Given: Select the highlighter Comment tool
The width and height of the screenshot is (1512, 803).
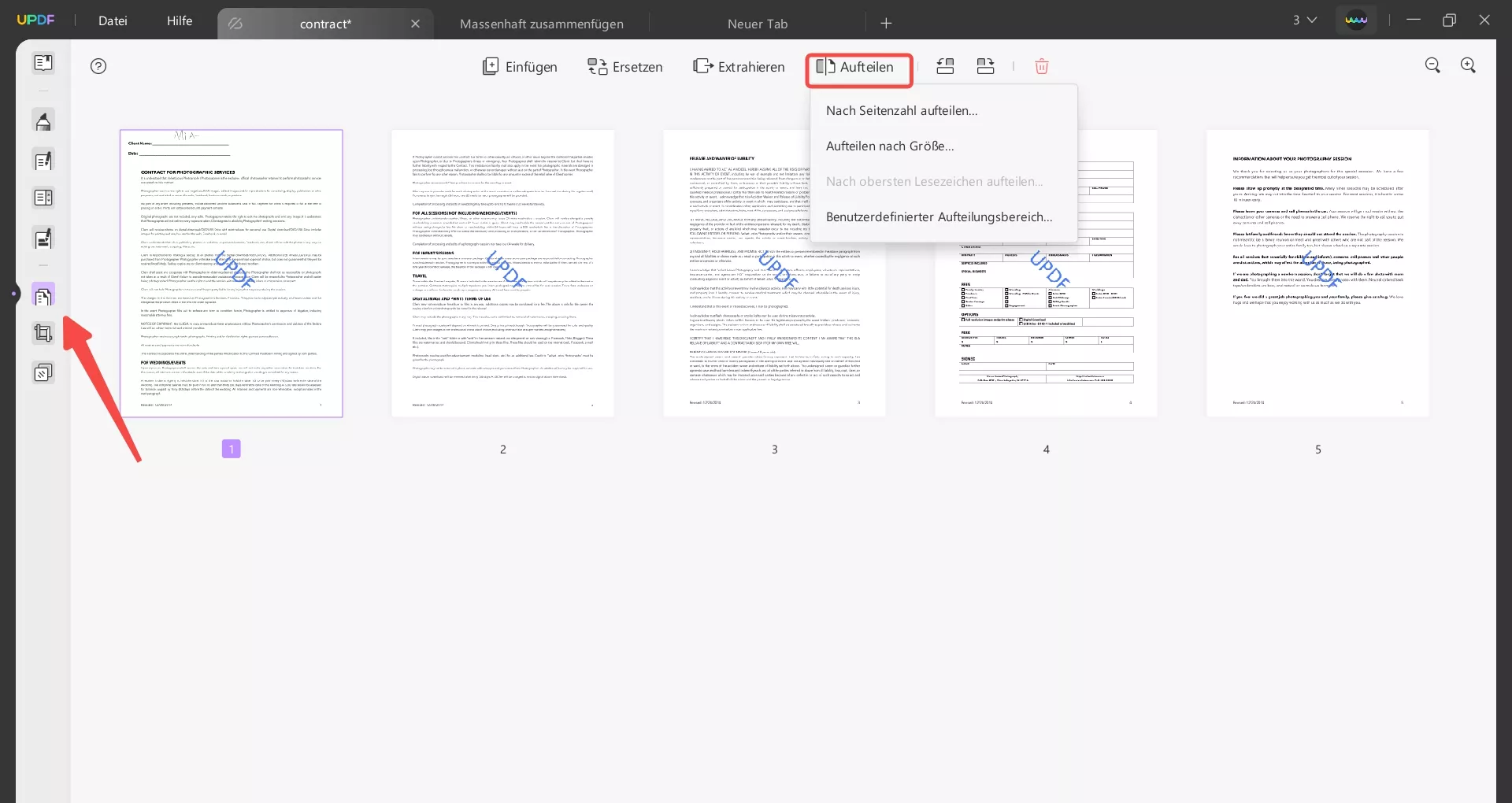Looking at the screenshot, I should 43,121.
